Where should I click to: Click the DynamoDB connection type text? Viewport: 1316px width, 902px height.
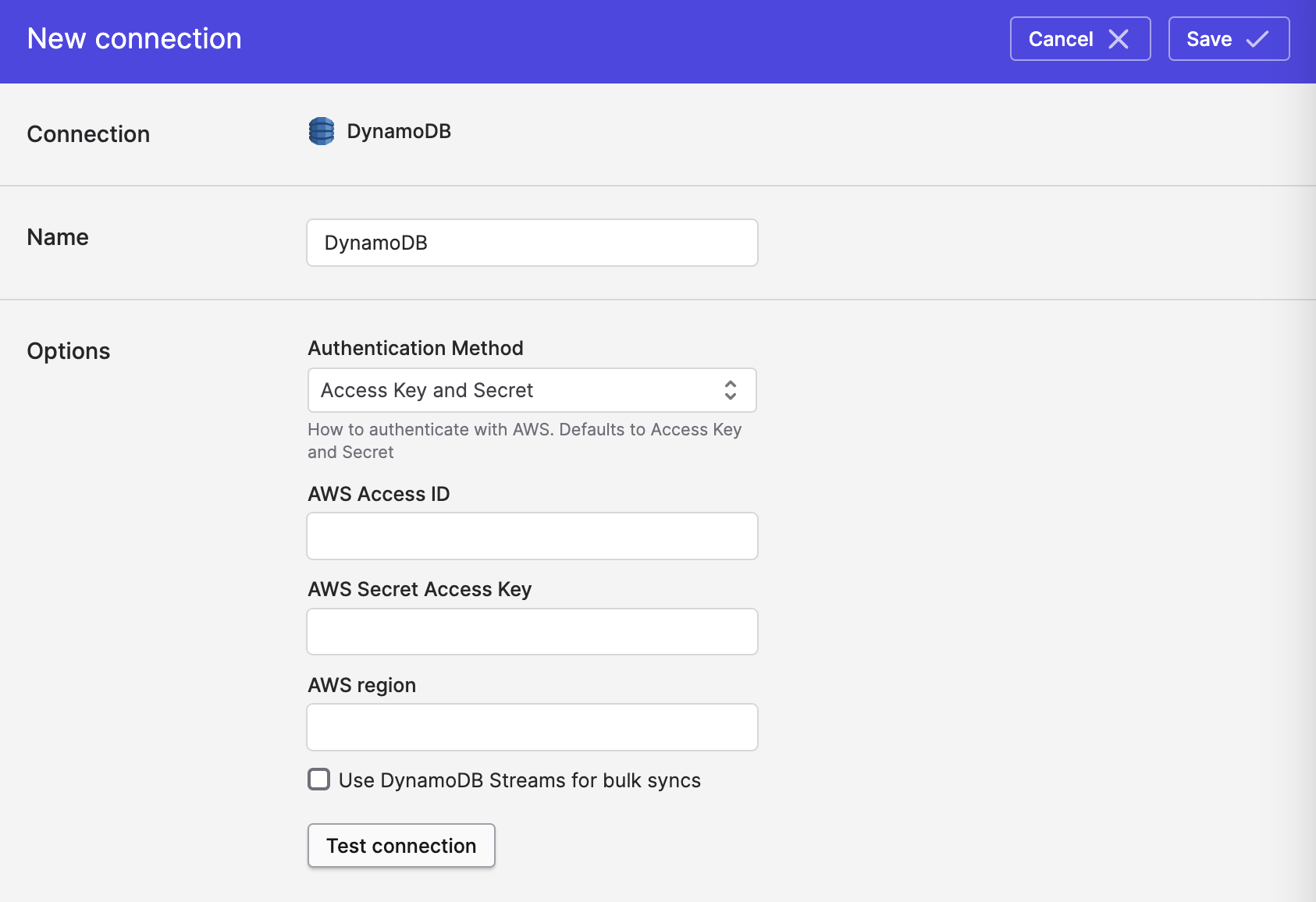click(x=399, y=131)
